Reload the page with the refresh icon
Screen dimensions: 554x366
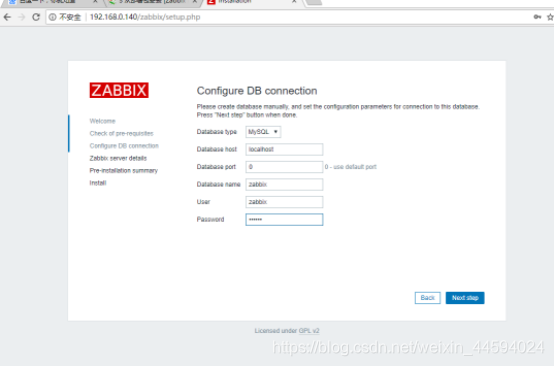pyautogui.click(x=36, y=17)
